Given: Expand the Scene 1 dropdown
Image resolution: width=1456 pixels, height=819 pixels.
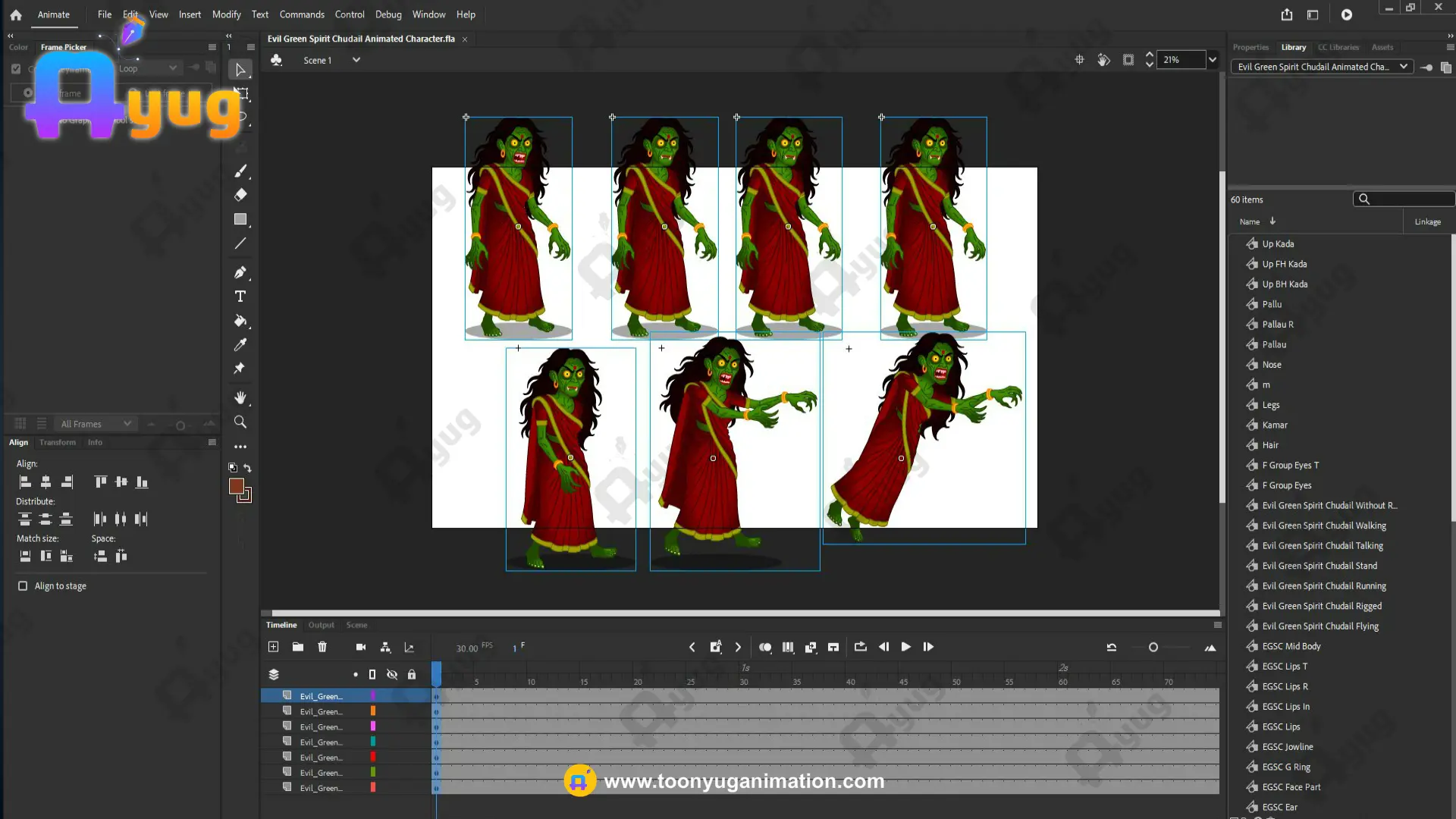Looking at the screenshot, I should pos(356,60).
